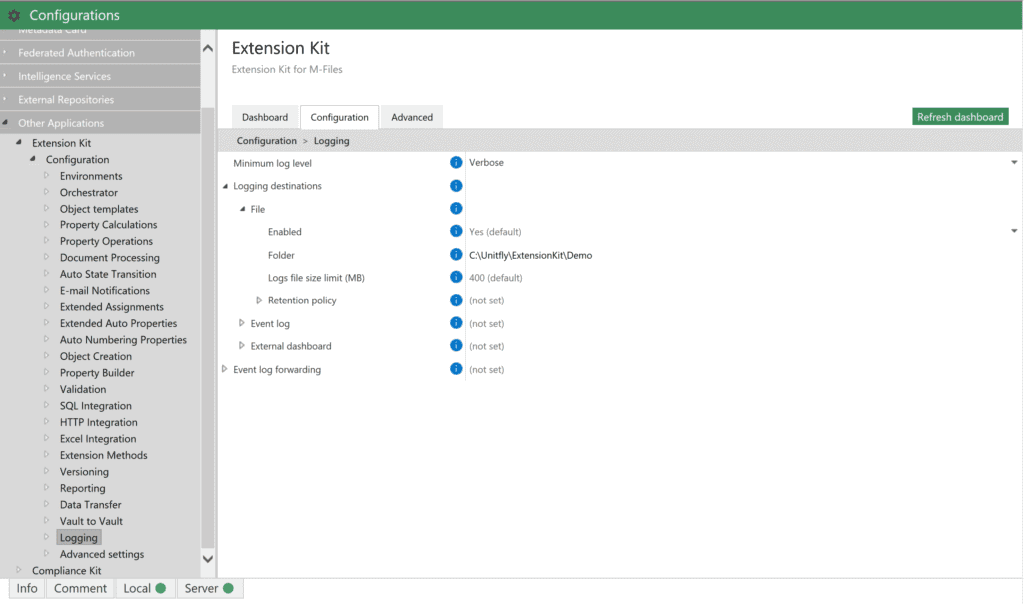
Task: Click Configuration breadcrumb link
Action: point(266,140)
